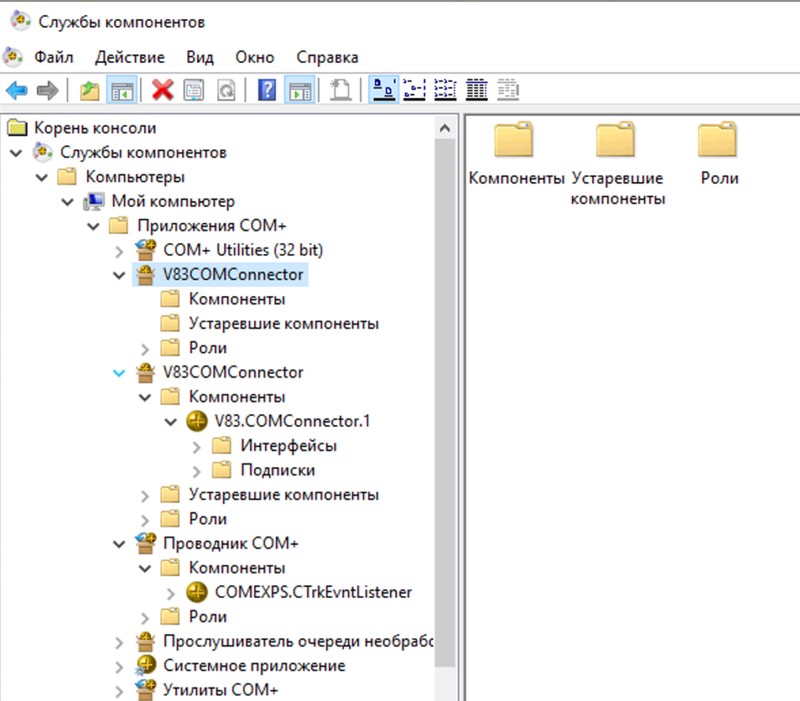
Task: Open the Действие menu
Action: [x=130, y=57]
